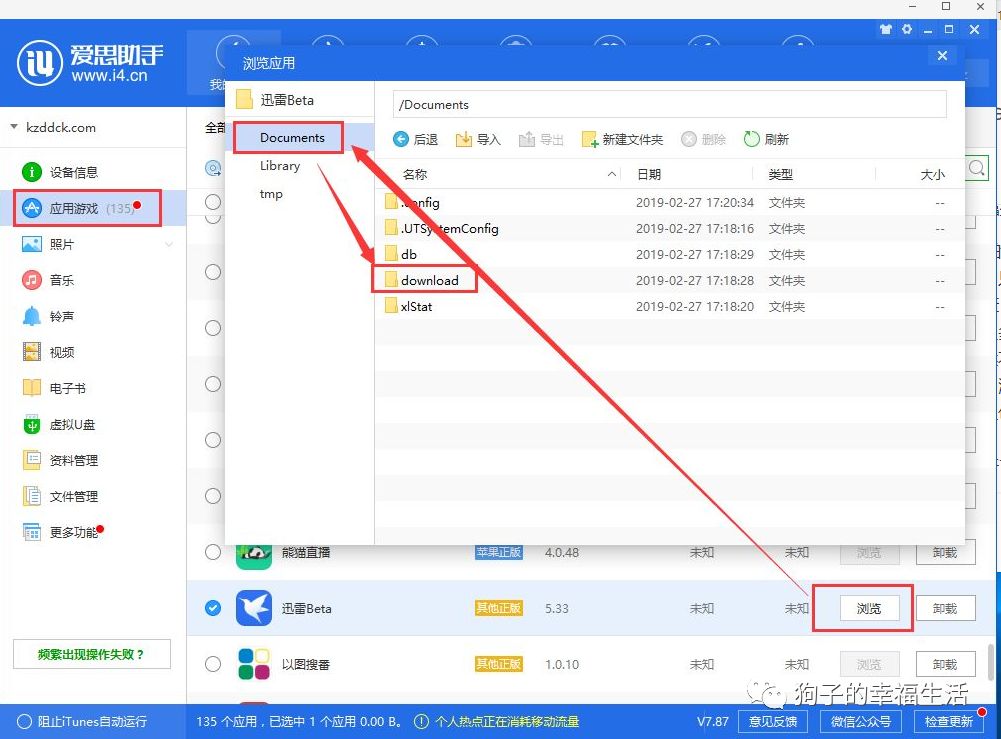Collapse the kzddck.com device tree arrow

[x=14, y=127]
